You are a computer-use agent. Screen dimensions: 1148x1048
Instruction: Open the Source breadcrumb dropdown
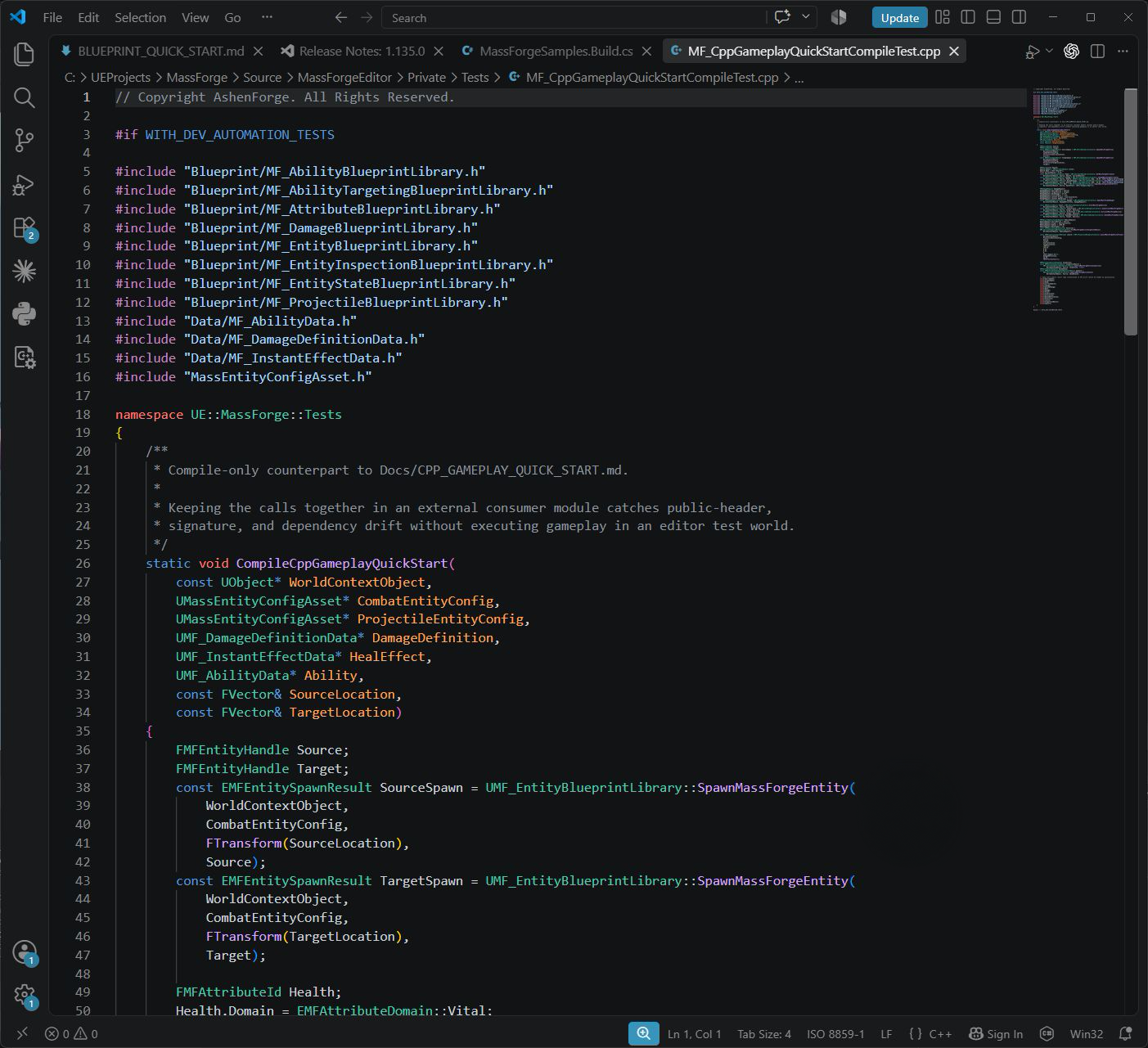pyautogui.click(x=262, y=78)
